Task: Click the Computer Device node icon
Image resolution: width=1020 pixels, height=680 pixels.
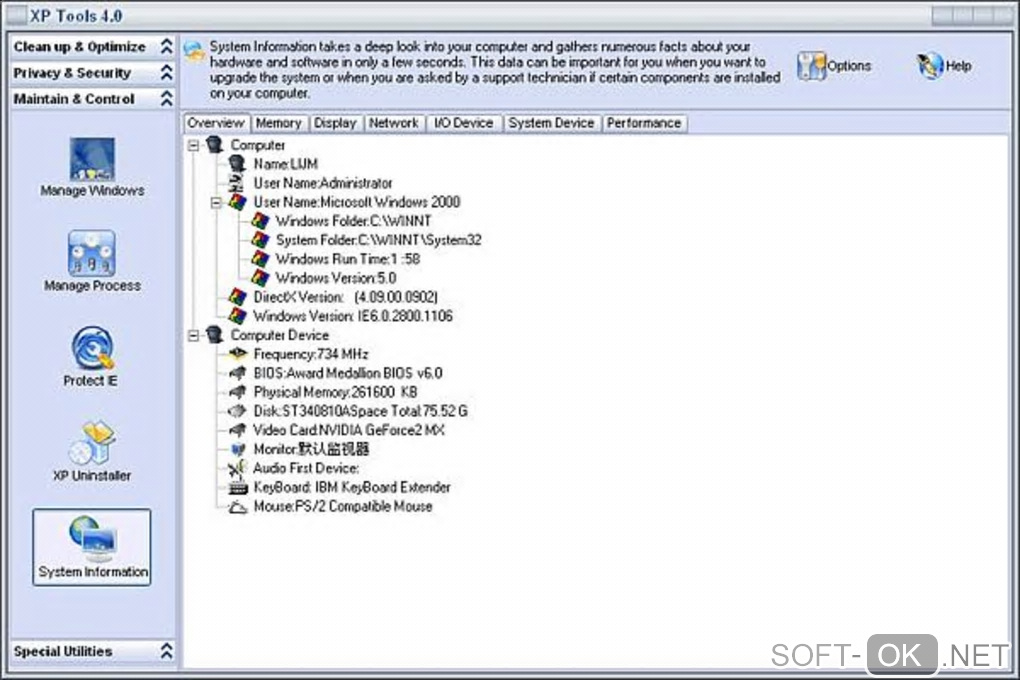Action: (x=214, y=334)
